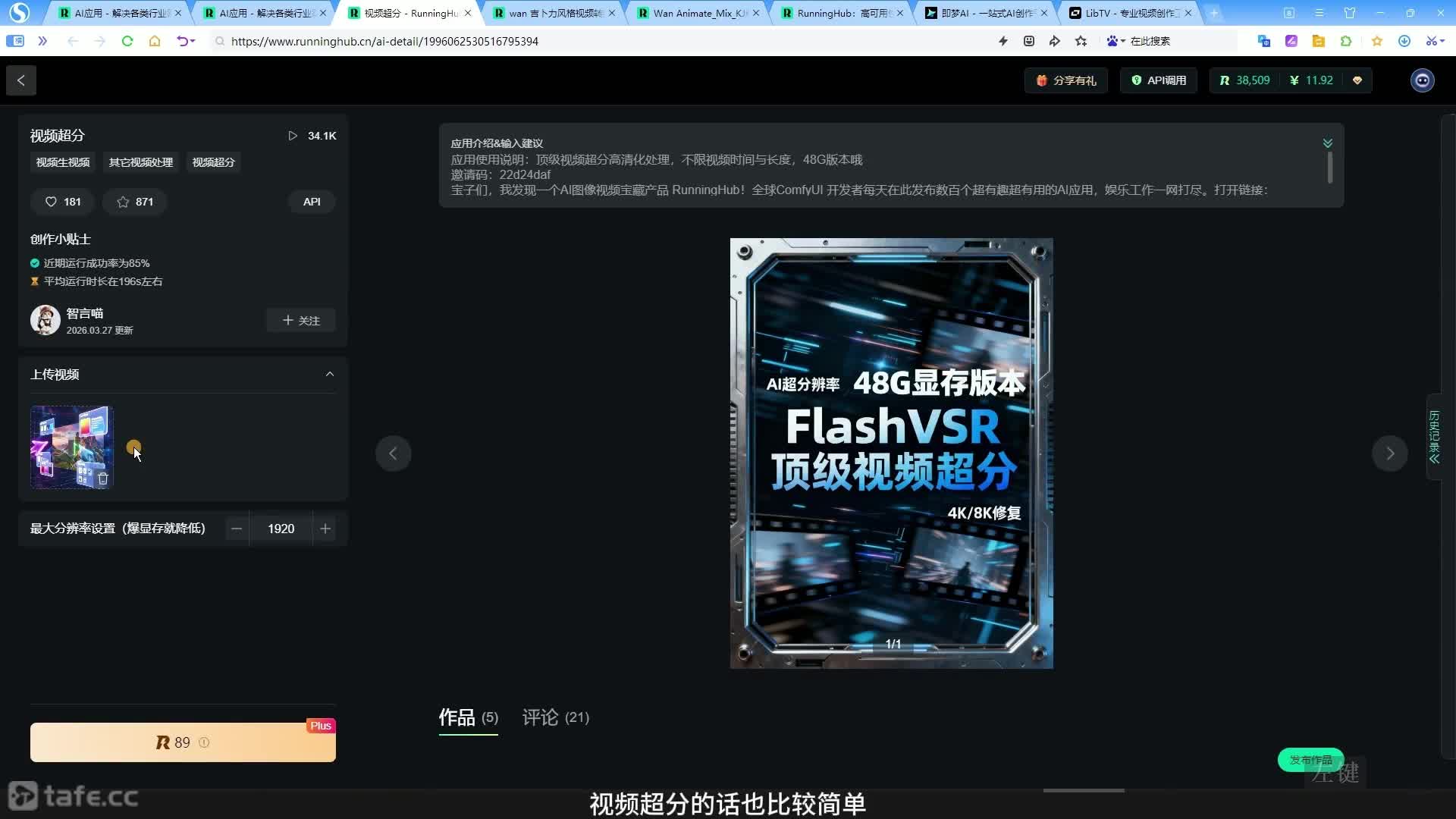Go to previous preview image
1456x819 pixels.
click(393, 453)
